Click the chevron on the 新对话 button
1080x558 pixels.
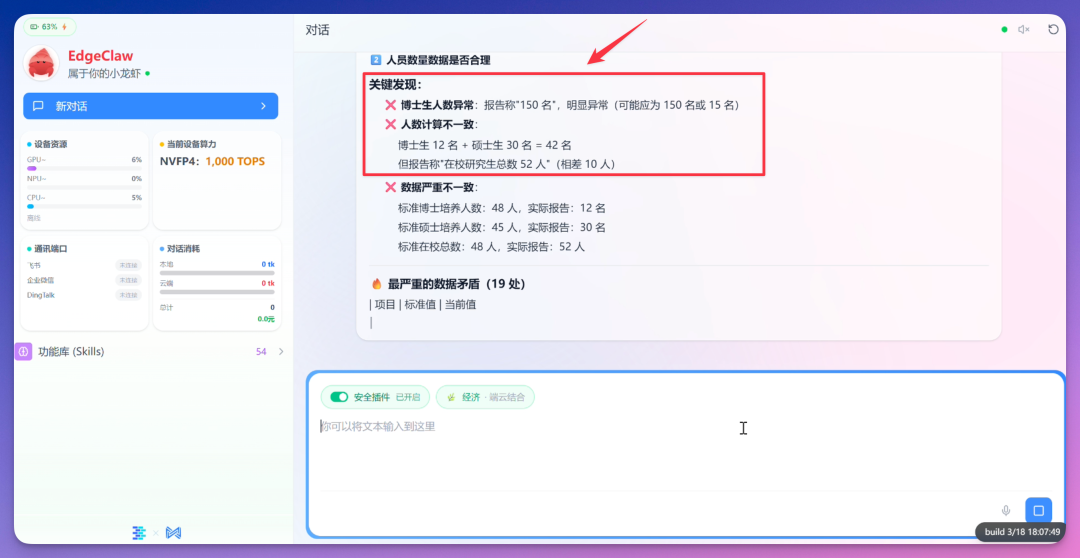coord(263,106)
